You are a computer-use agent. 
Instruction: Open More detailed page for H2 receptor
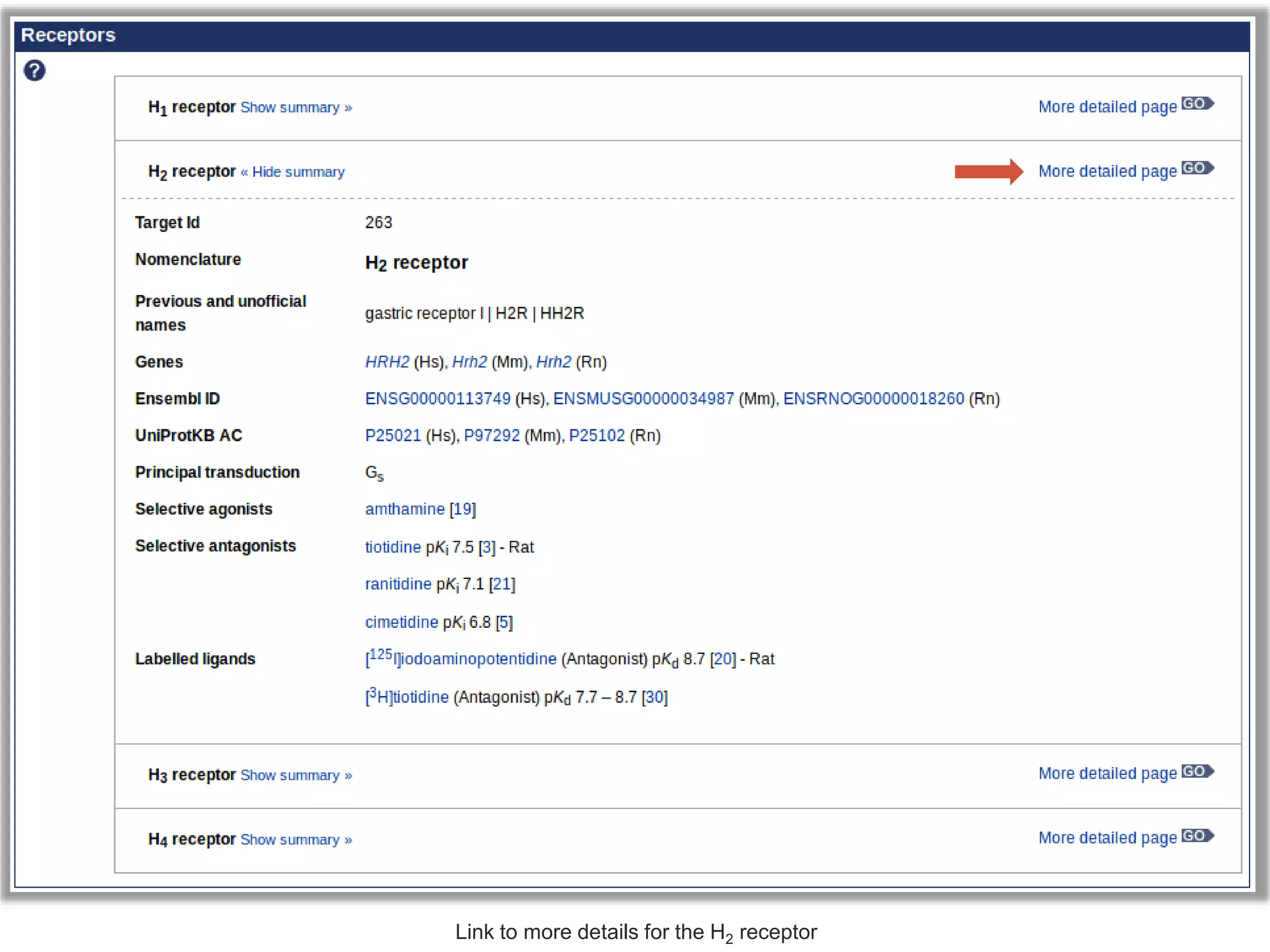tap(1108, 171)
